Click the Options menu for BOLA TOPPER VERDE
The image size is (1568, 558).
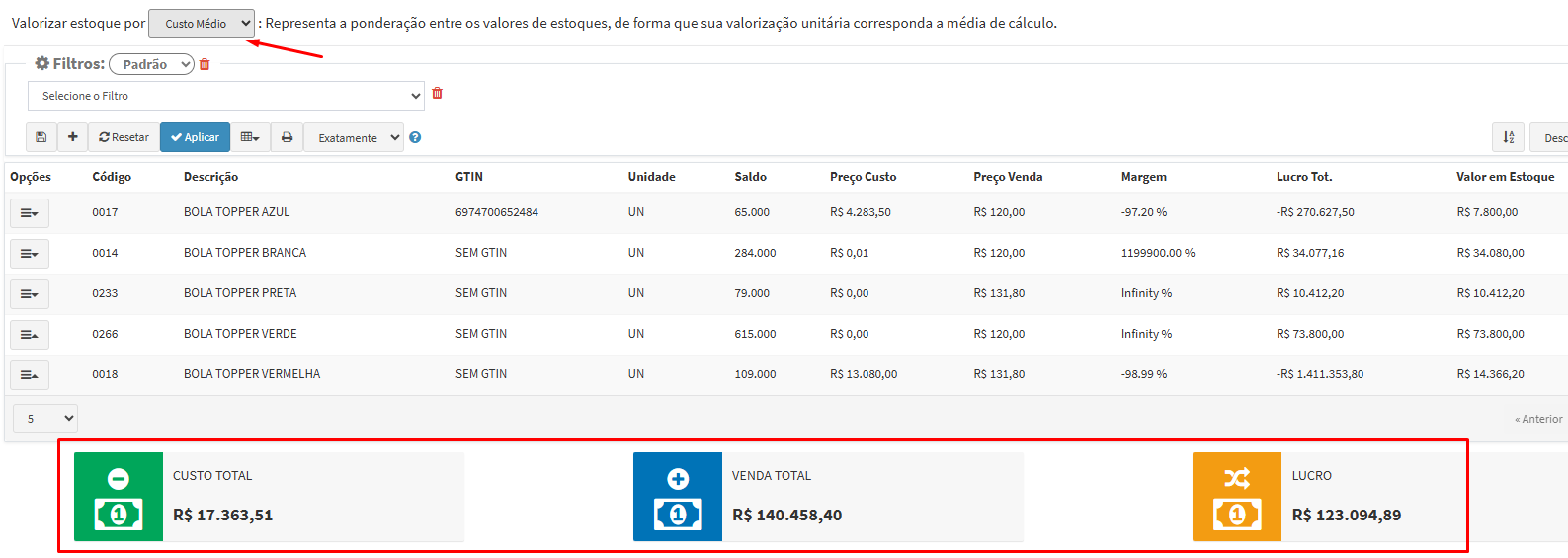30,334
